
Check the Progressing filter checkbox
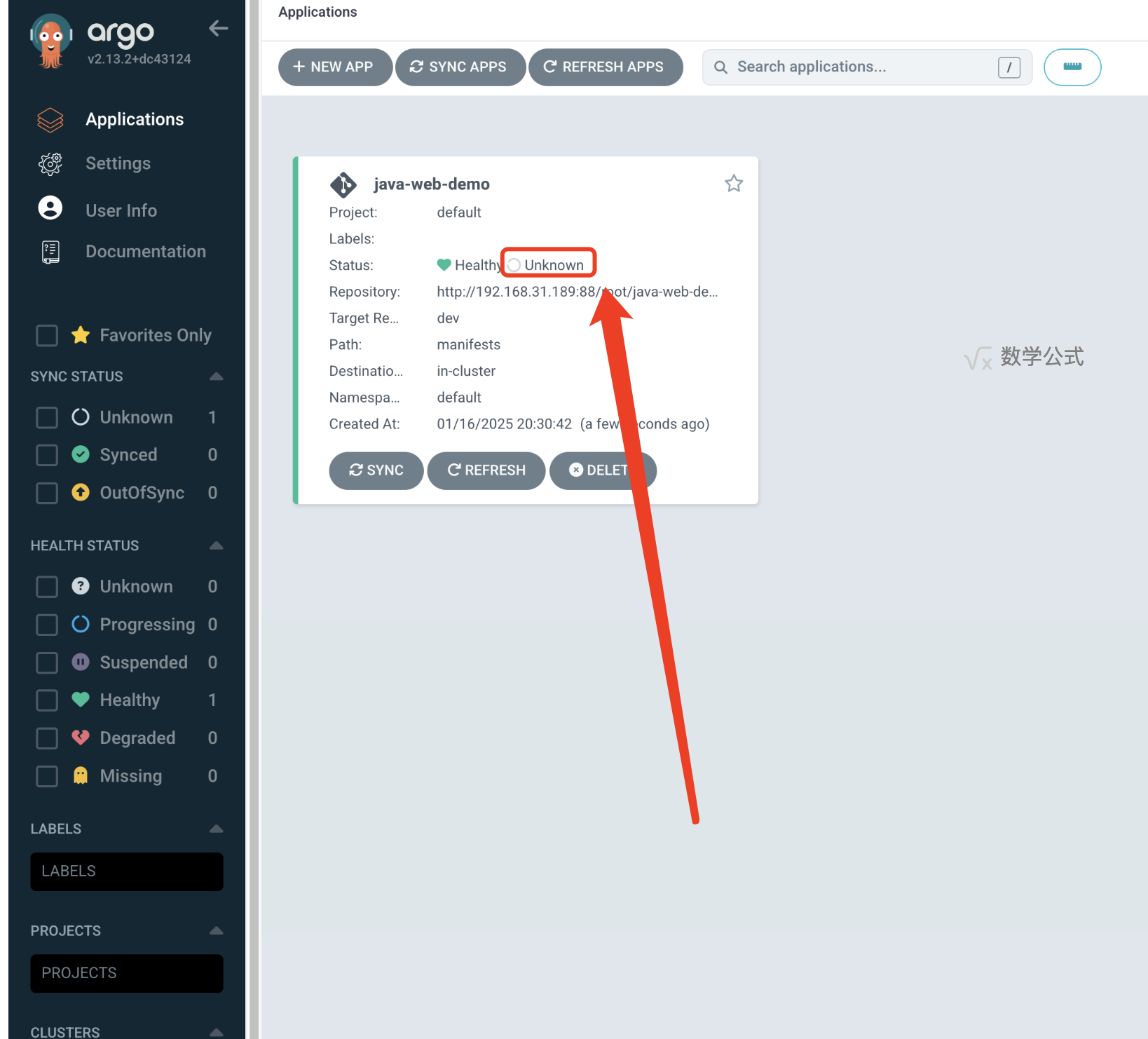point(47,624)
